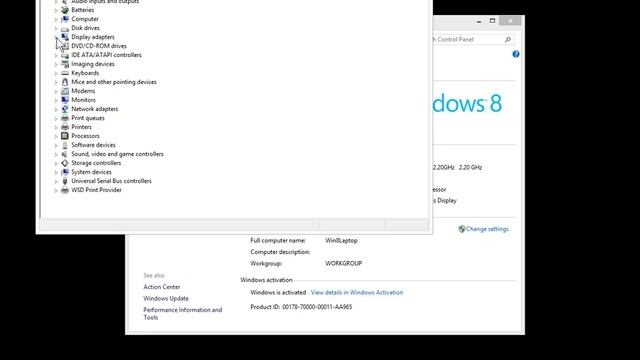
Task: Select the Imaging devices label
Action: [x=93, y=64]
